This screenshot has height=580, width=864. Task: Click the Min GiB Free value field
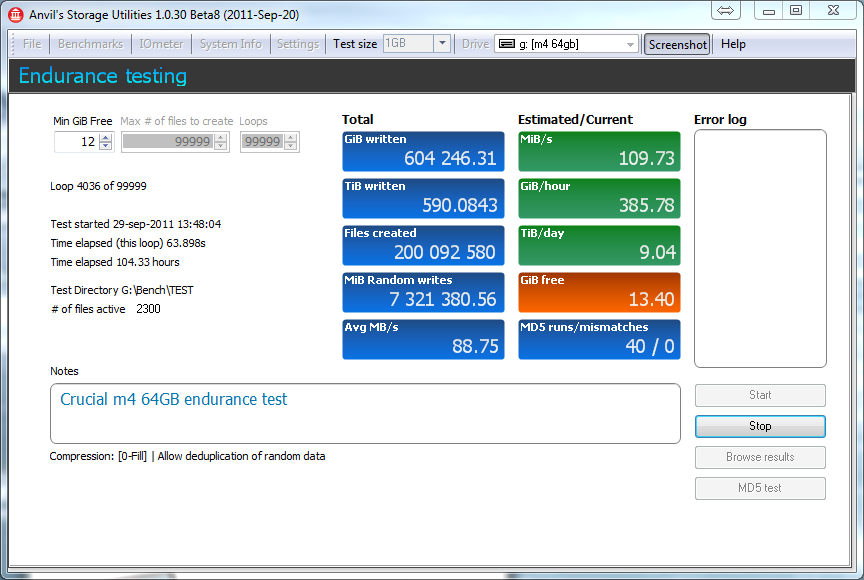(x=77, y=142)
